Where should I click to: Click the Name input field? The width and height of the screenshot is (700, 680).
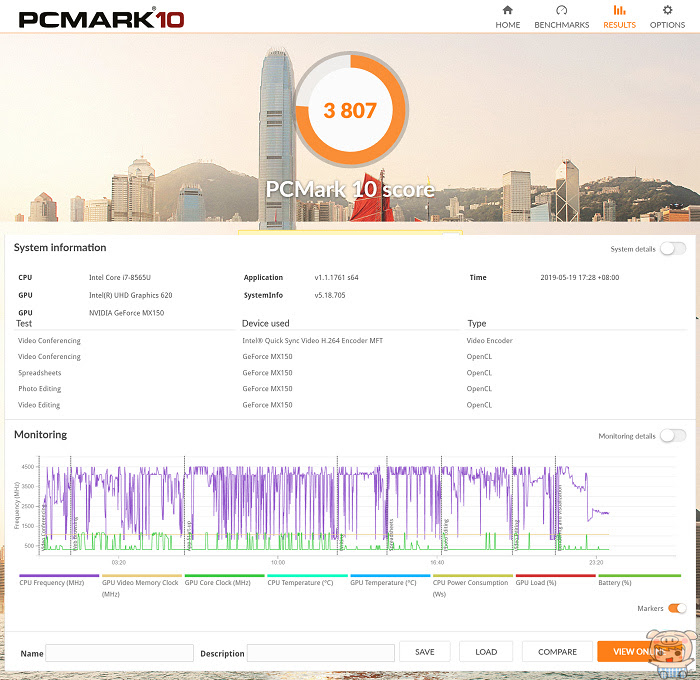pyautogui.click(x=119, y=653)
